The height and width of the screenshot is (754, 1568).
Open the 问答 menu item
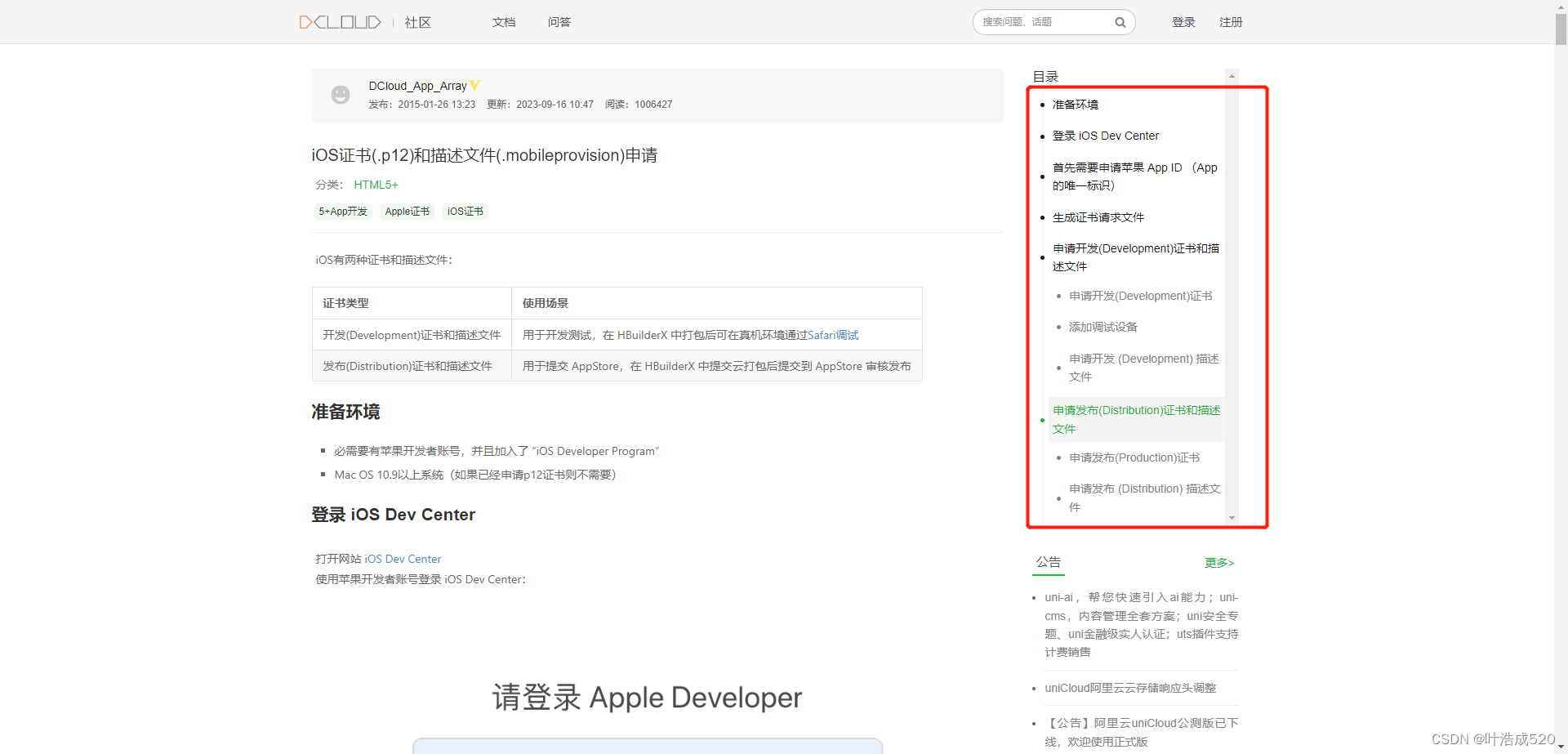tap(559, 22)
